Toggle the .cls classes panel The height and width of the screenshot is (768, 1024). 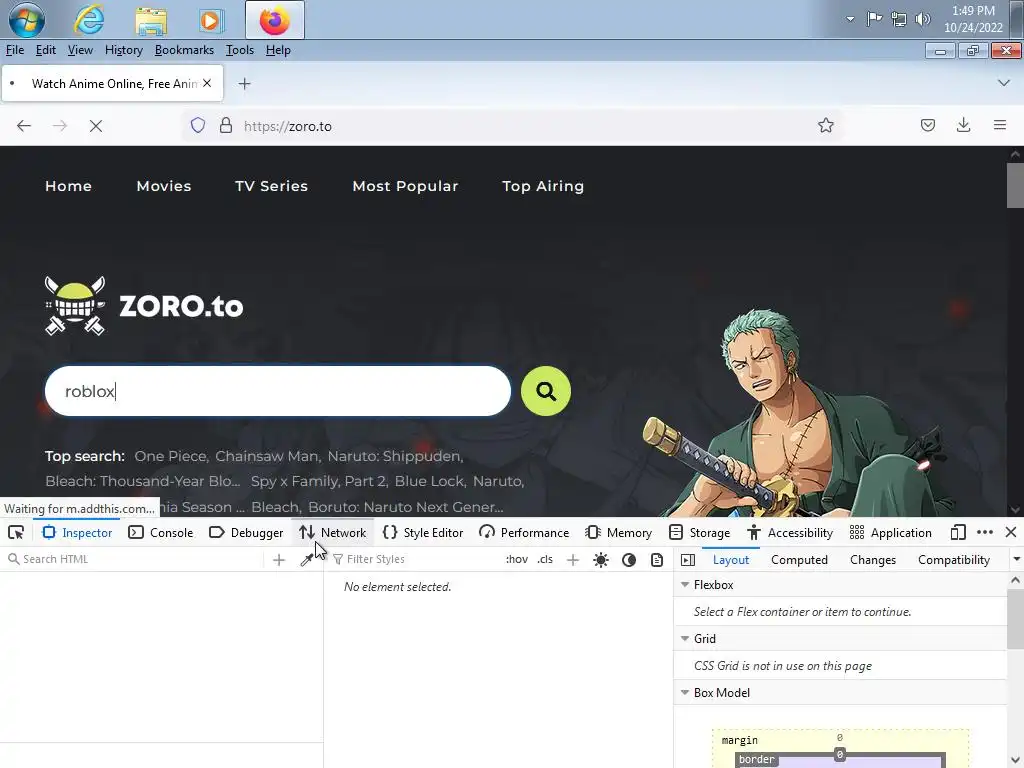(x=545, y=560)
